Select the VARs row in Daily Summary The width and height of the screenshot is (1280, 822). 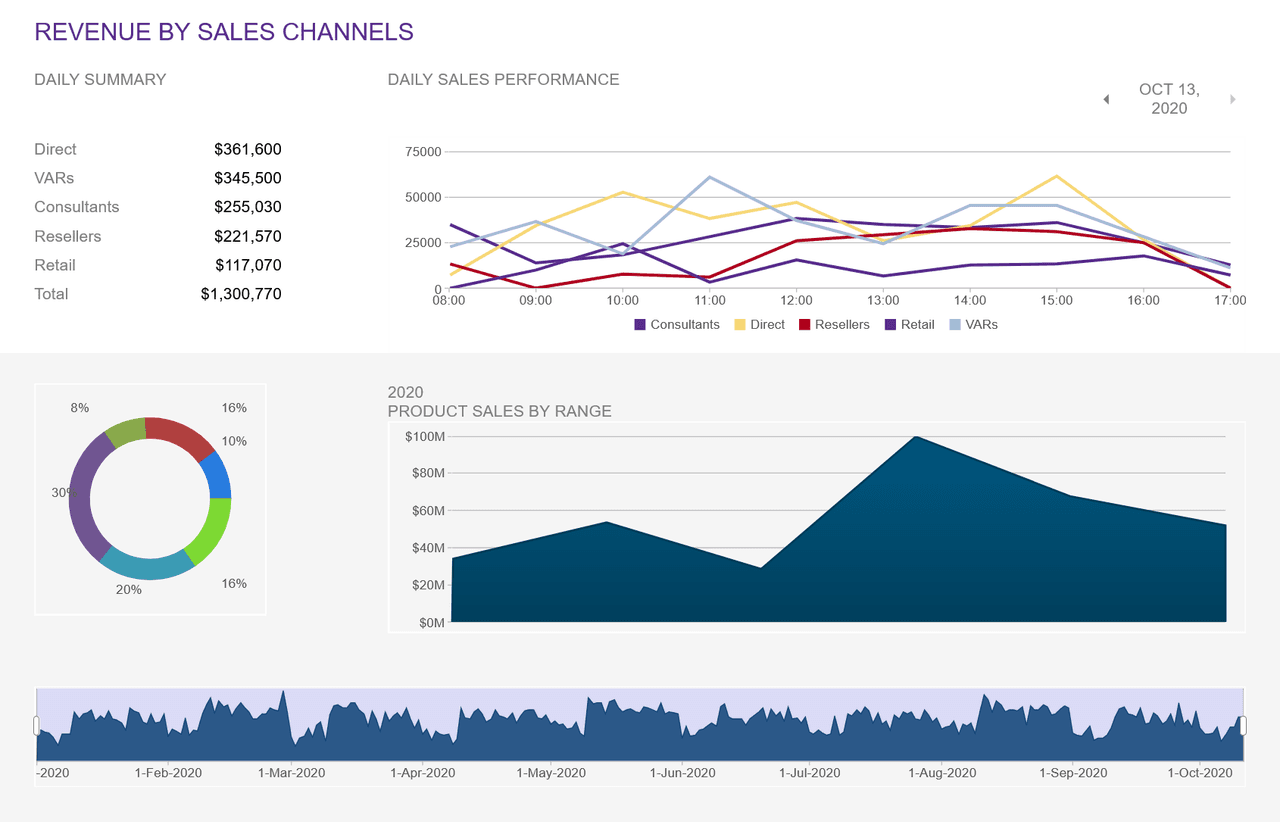coord(158,178)
